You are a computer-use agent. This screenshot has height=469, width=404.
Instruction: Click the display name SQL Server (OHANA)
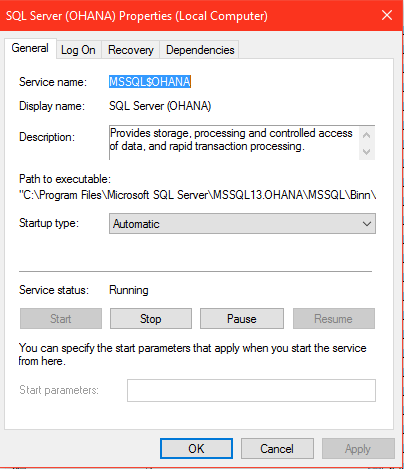point(160,106)
